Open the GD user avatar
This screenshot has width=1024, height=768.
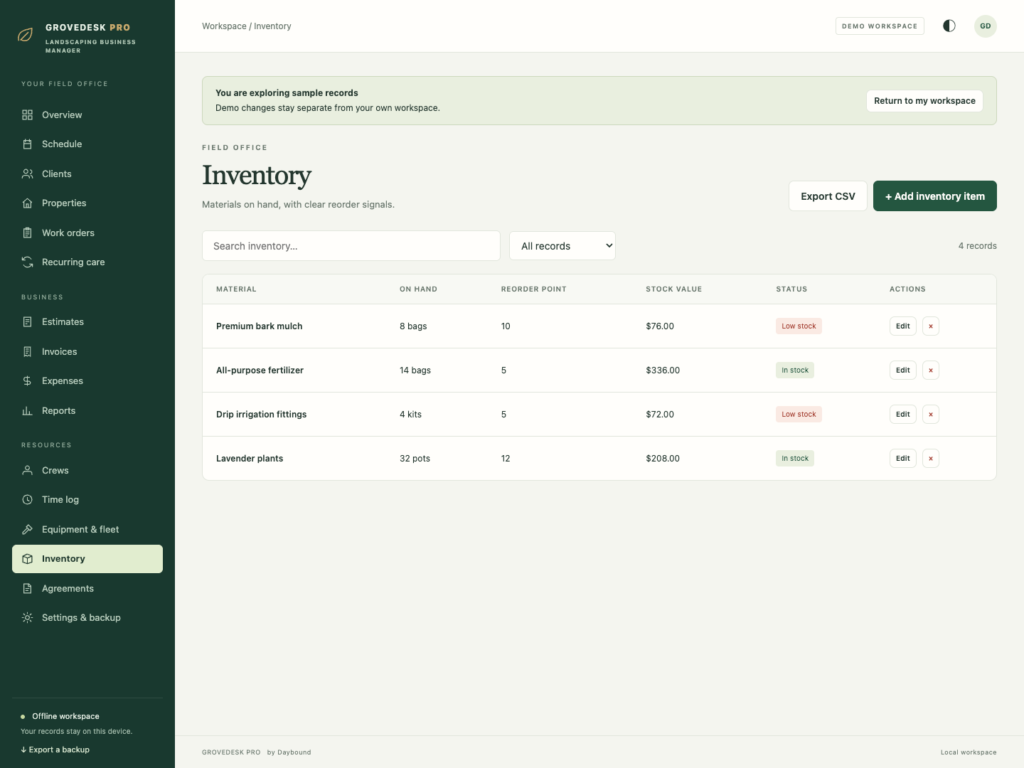[985, 26]
